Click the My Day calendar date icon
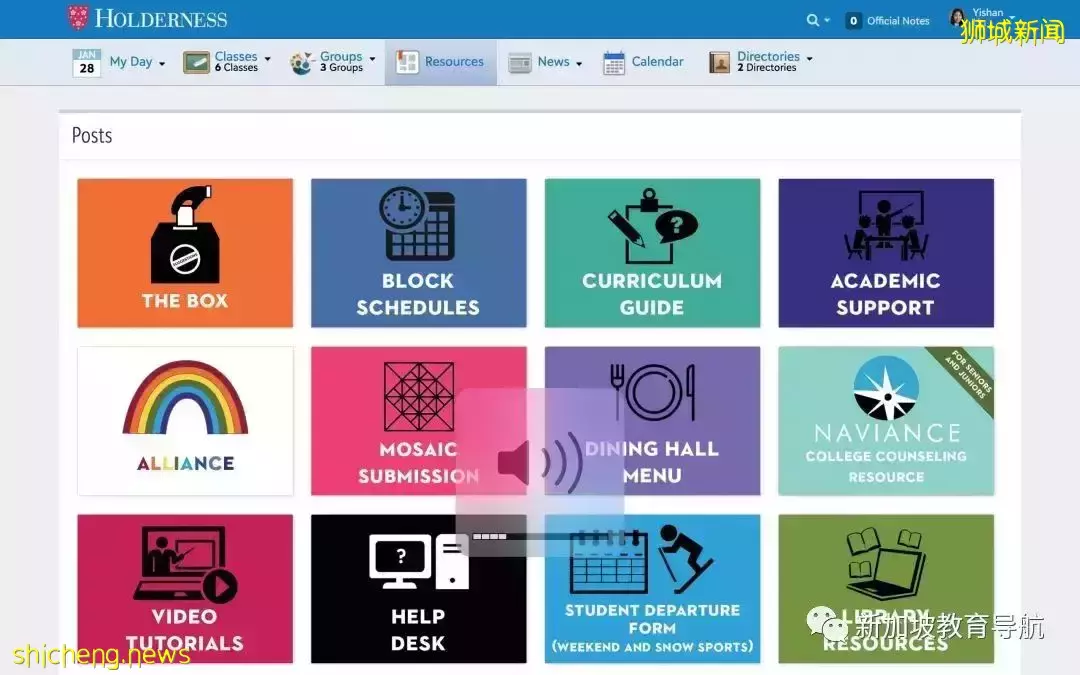1080x675 pixels. click(x=86, y=63)
